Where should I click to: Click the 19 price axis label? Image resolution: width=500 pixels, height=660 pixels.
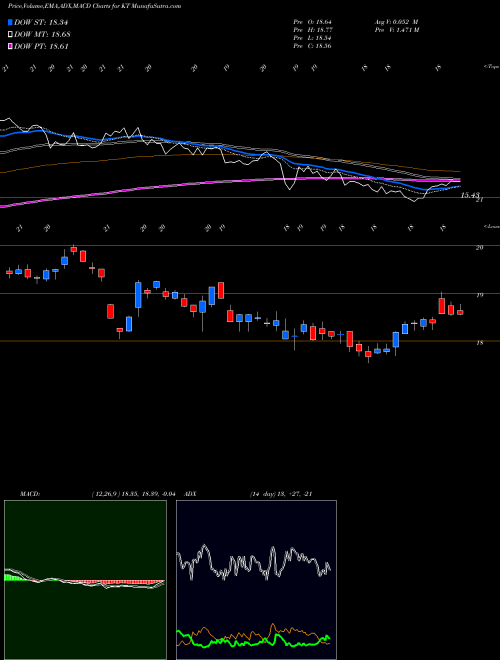tap(479, 295)
